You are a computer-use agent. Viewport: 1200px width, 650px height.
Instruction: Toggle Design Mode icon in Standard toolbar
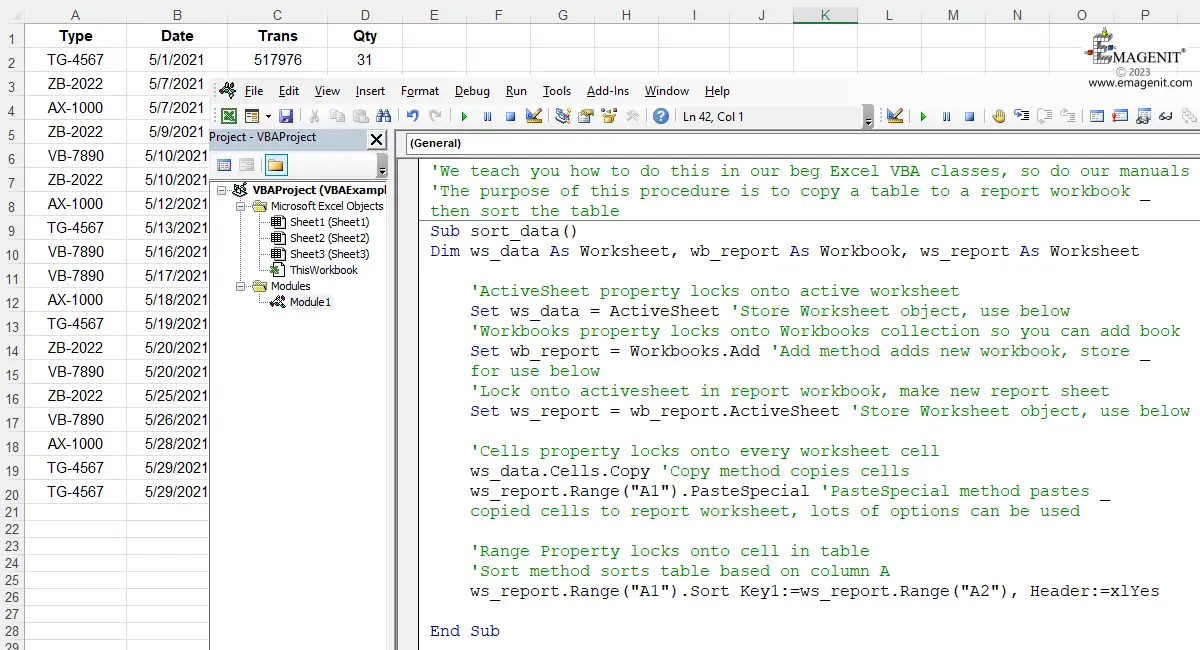coord(533,116)
